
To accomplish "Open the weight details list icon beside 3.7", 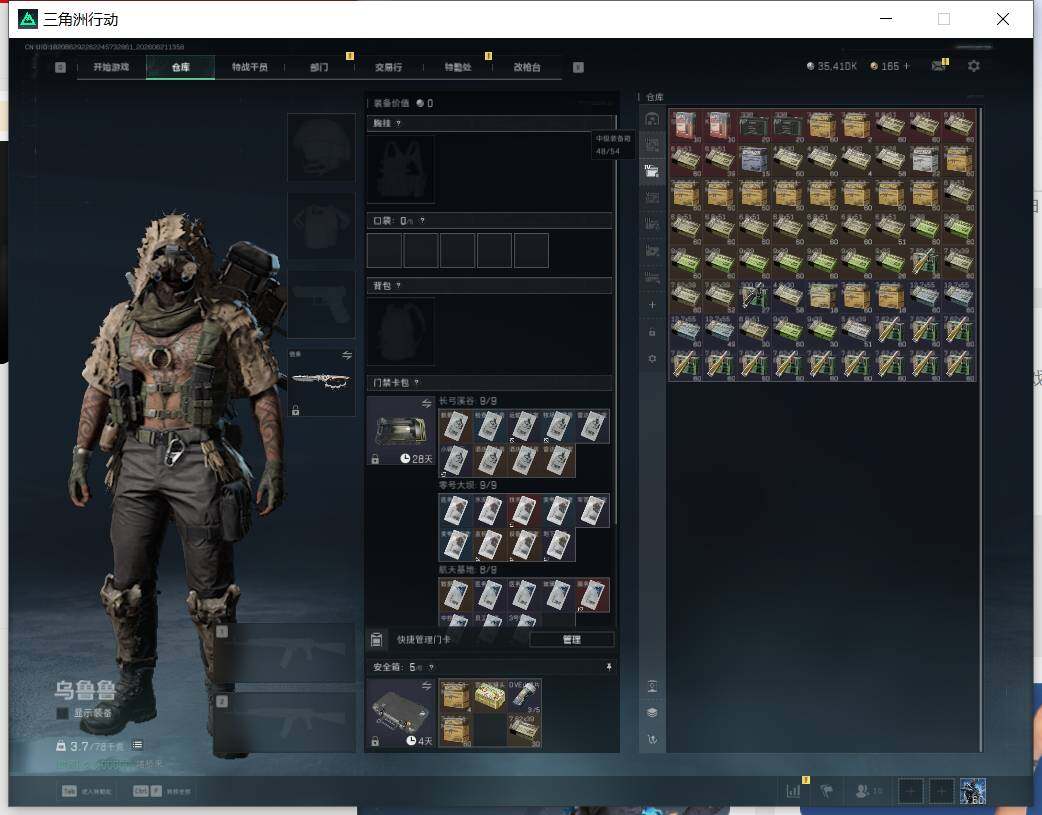I will 137,745.
